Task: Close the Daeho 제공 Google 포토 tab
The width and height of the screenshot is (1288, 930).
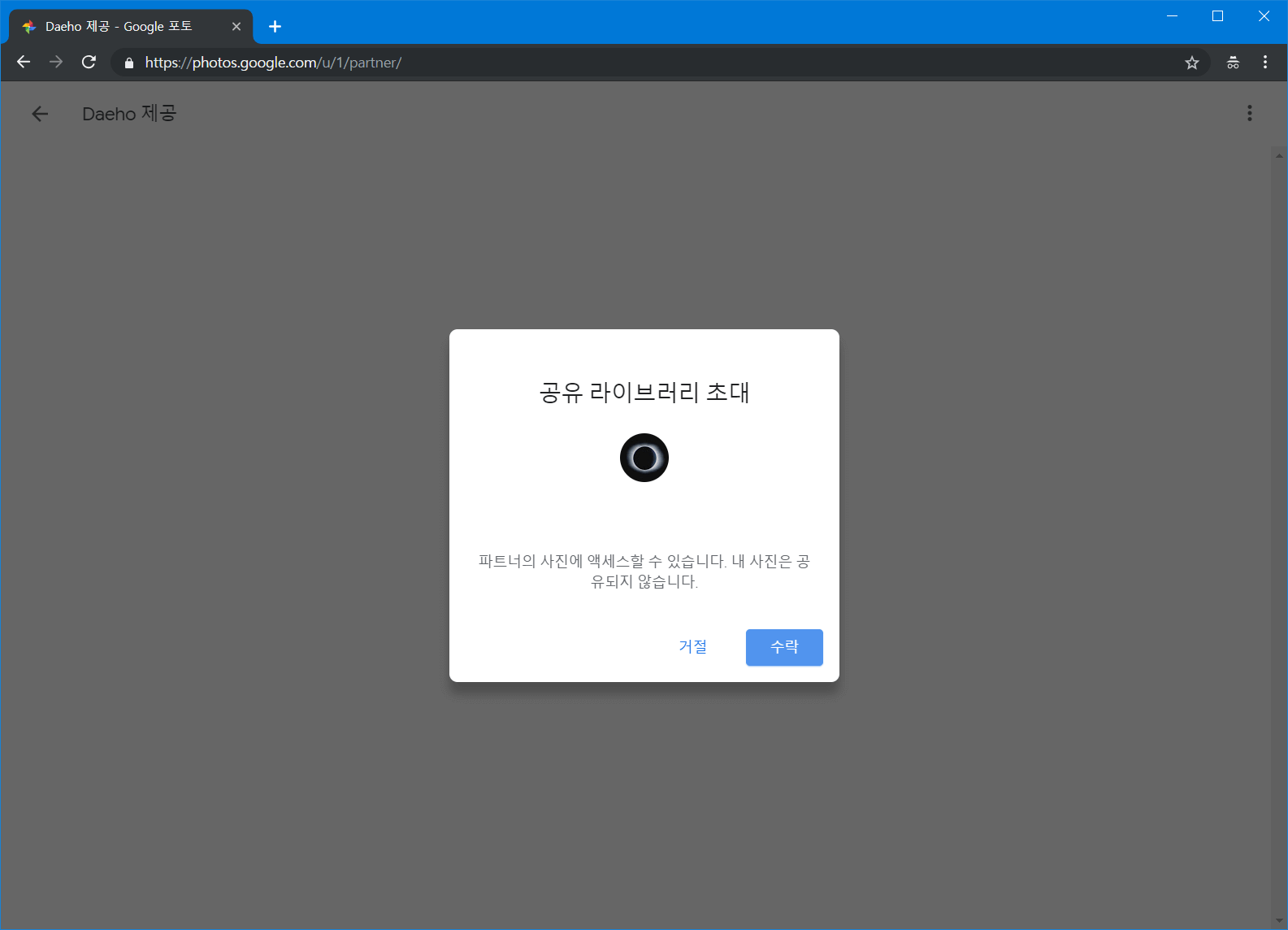Action: (x=236, y=27)
